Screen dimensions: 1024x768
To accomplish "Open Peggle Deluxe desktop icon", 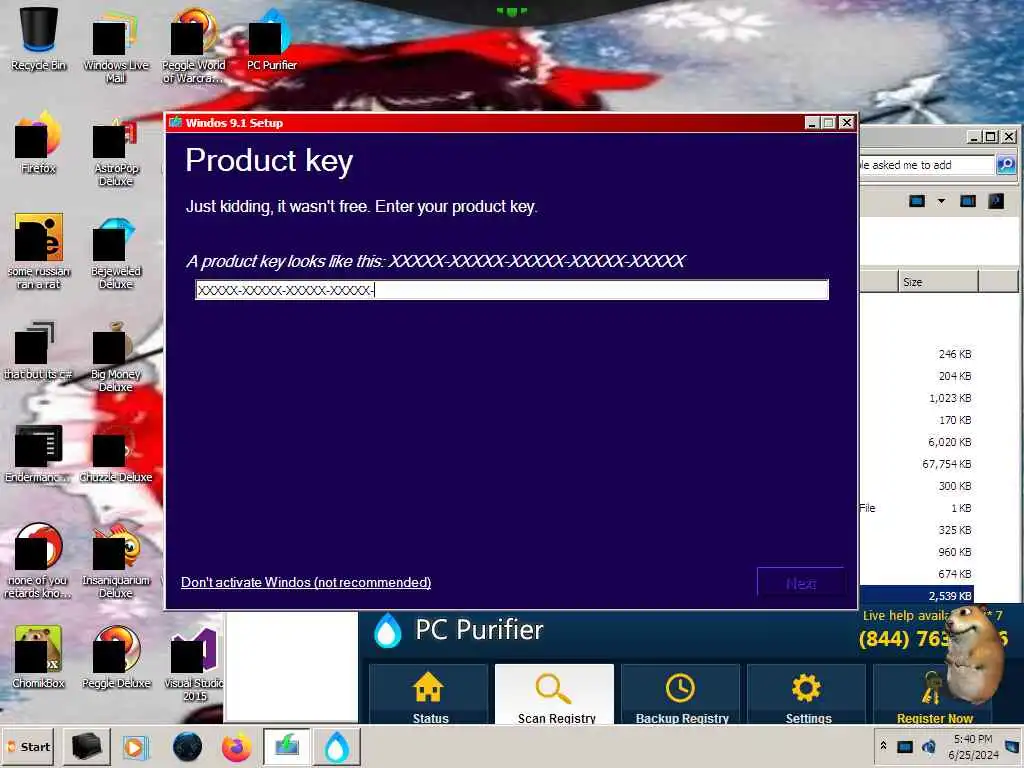I will tap(116, 657).
